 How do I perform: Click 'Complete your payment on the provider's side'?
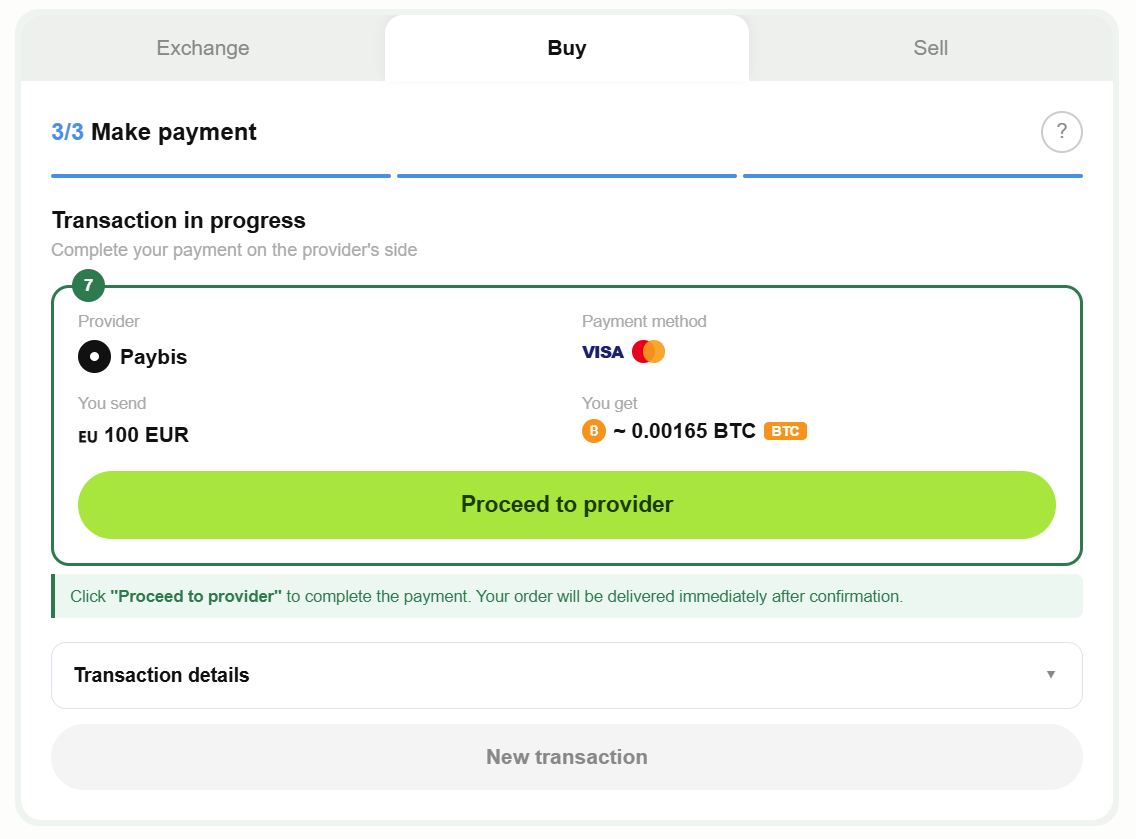tap(234, 250)
